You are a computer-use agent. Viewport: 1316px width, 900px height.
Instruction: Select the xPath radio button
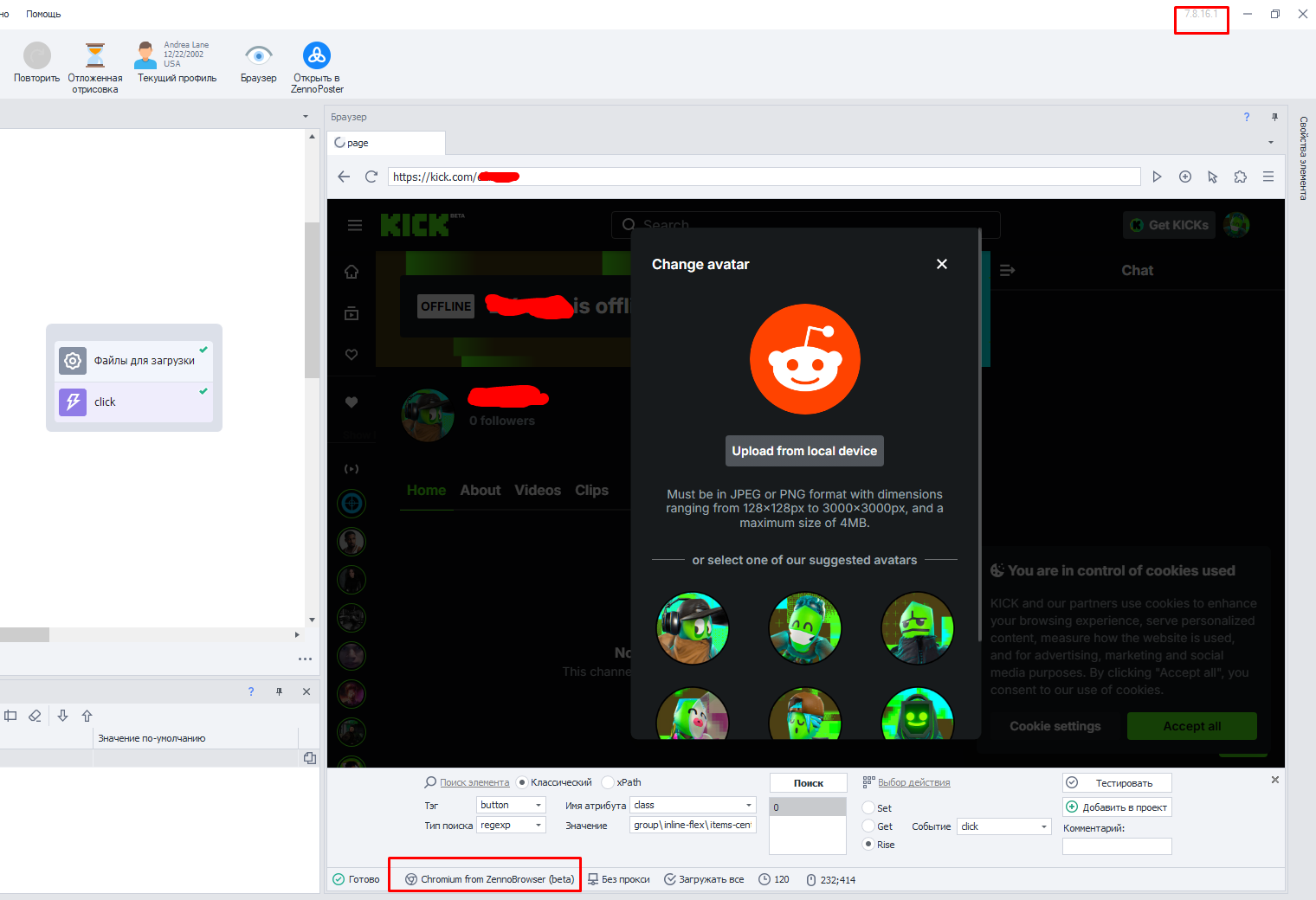pyautogui.click(x=608, y=782)
